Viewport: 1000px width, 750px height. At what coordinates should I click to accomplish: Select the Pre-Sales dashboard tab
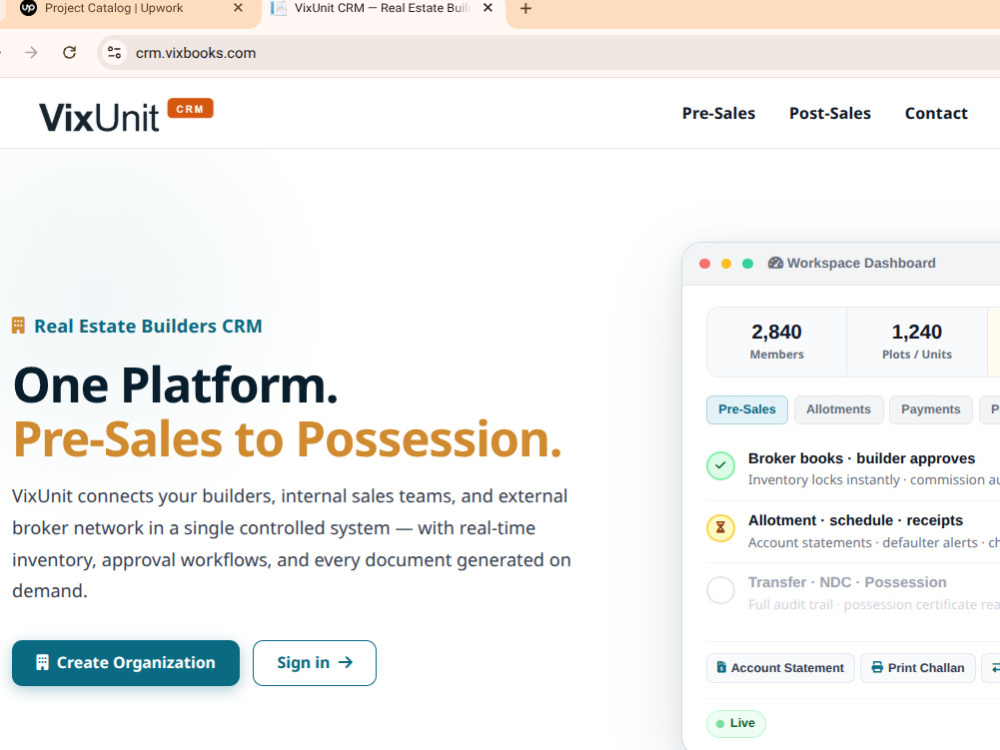(747, 409)
